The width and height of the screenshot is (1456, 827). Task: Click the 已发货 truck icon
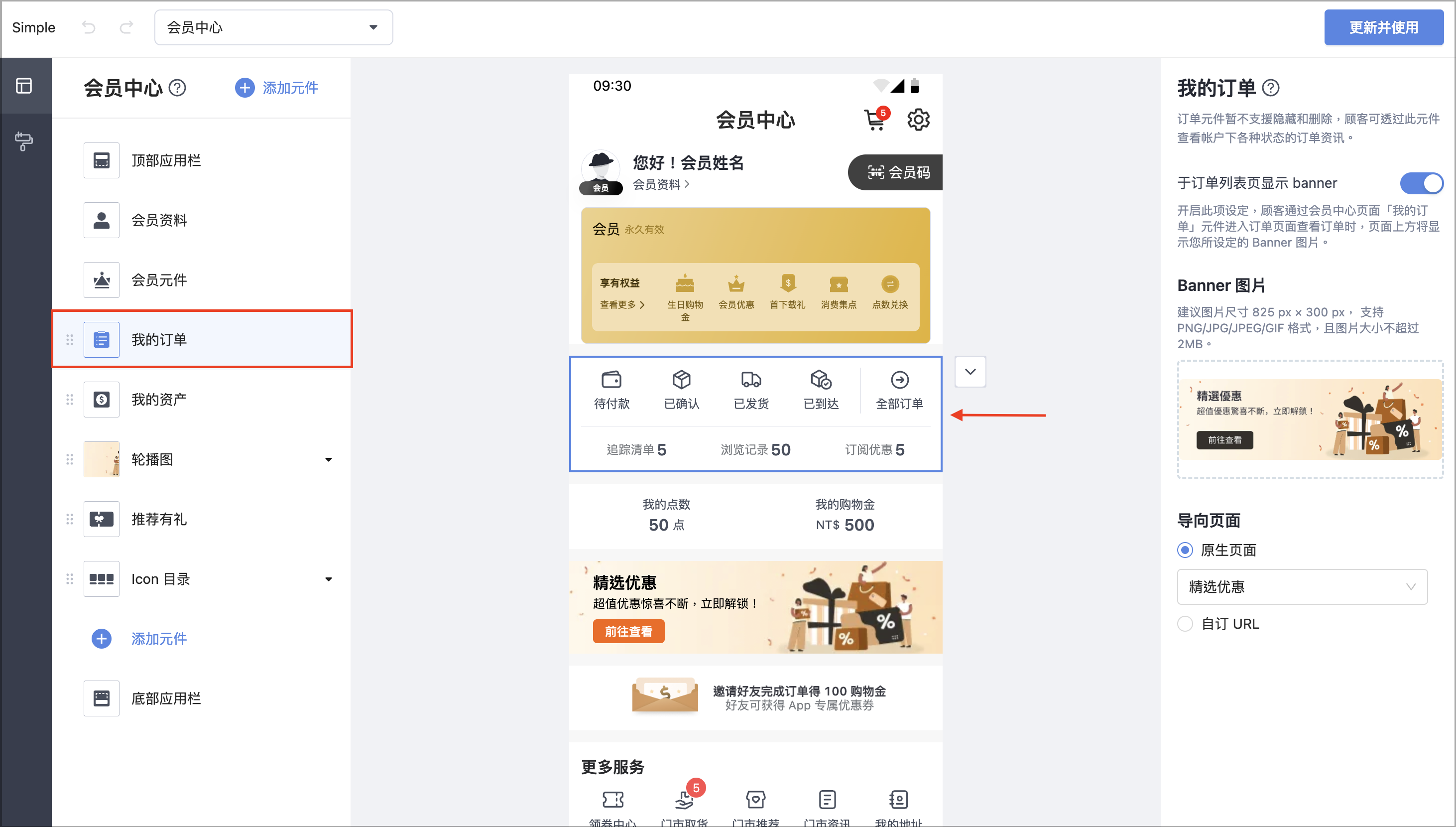point(751,379)
